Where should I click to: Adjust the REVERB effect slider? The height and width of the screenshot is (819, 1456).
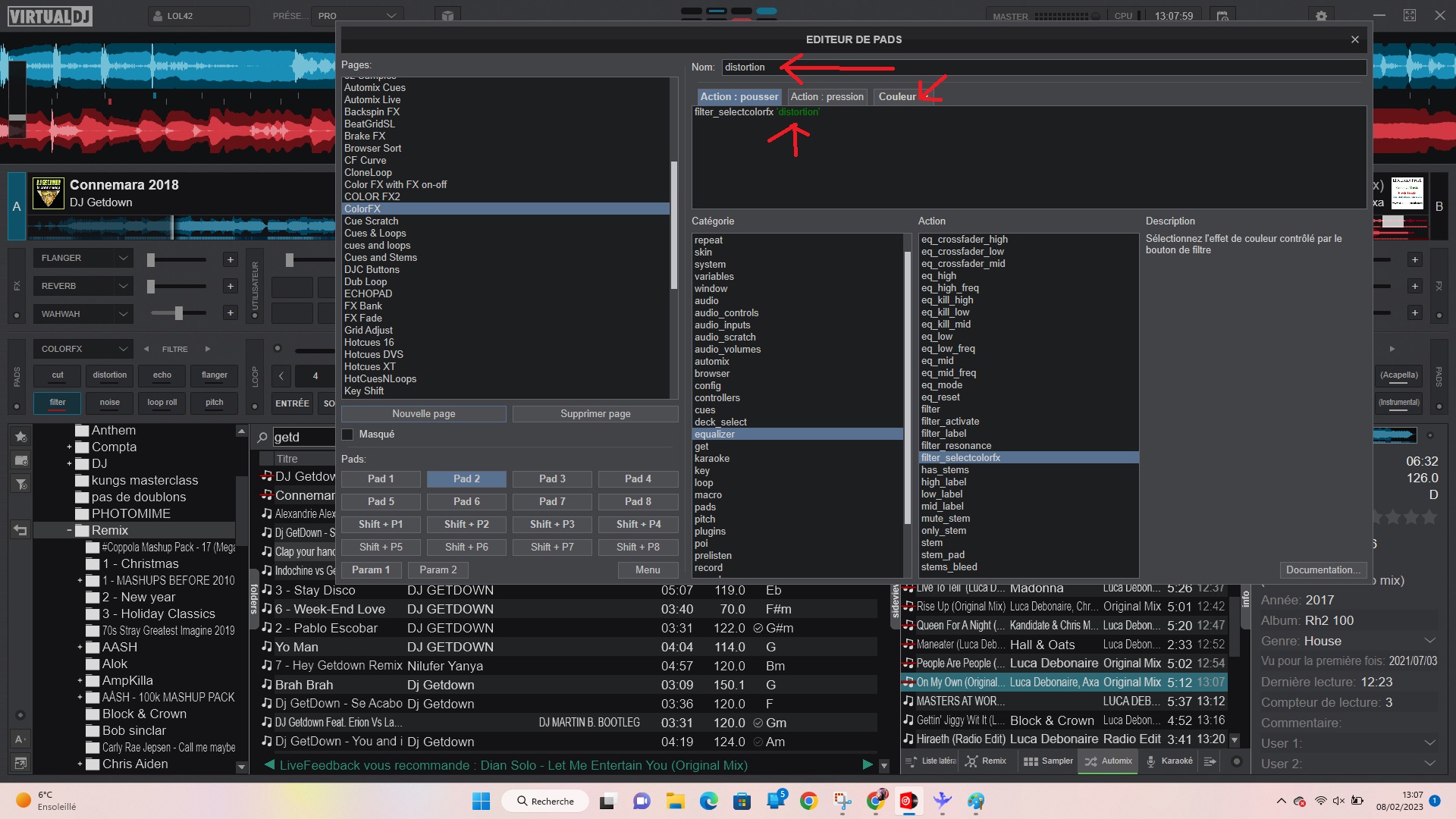click(x=177, y=287)
